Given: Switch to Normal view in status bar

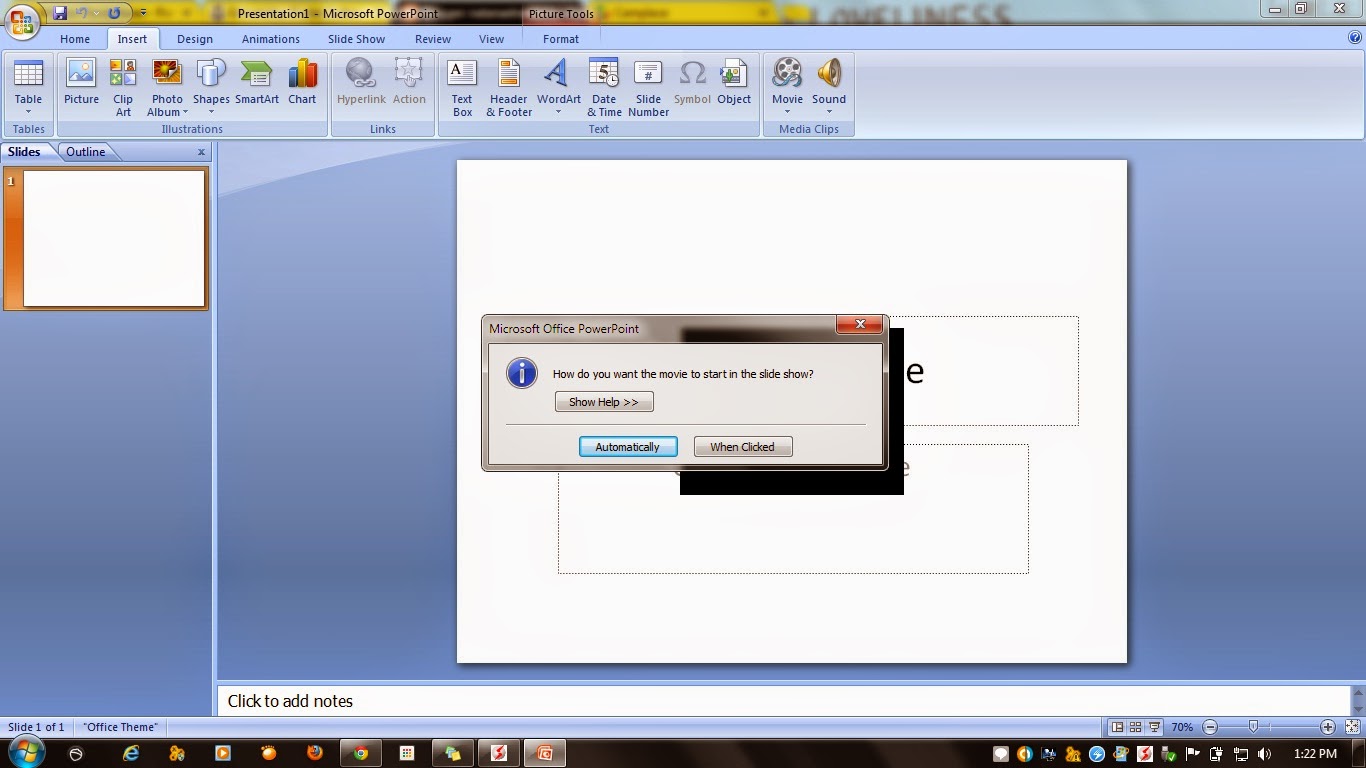Looking at the screenshot, I should (x=1118, y=727).
